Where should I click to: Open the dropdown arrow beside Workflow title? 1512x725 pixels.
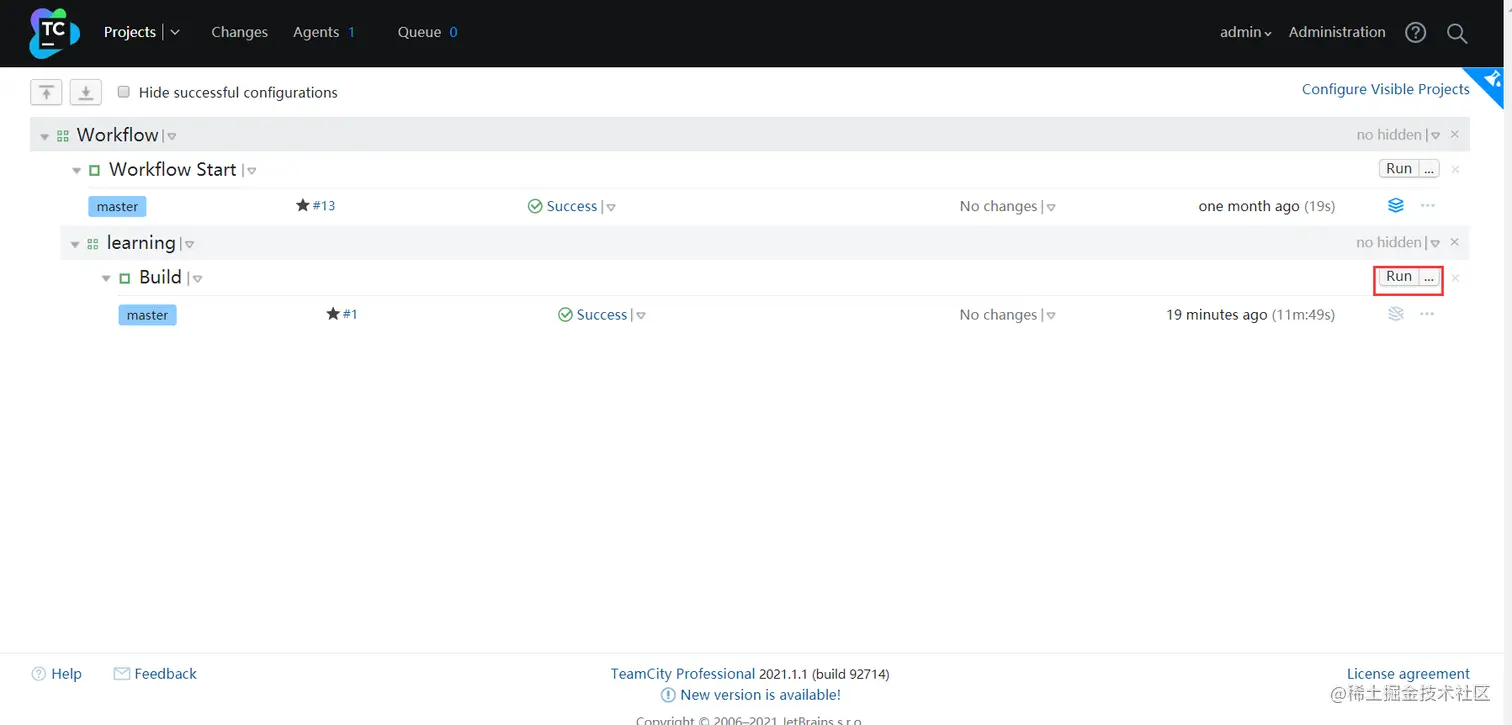pos(172,136)
